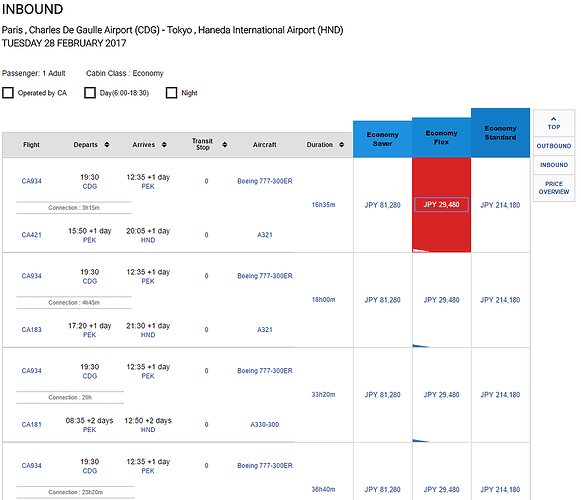Open CA934 link in the 36h40m itinerary
This screenshot has height=500, width=581.
(31, 466)
